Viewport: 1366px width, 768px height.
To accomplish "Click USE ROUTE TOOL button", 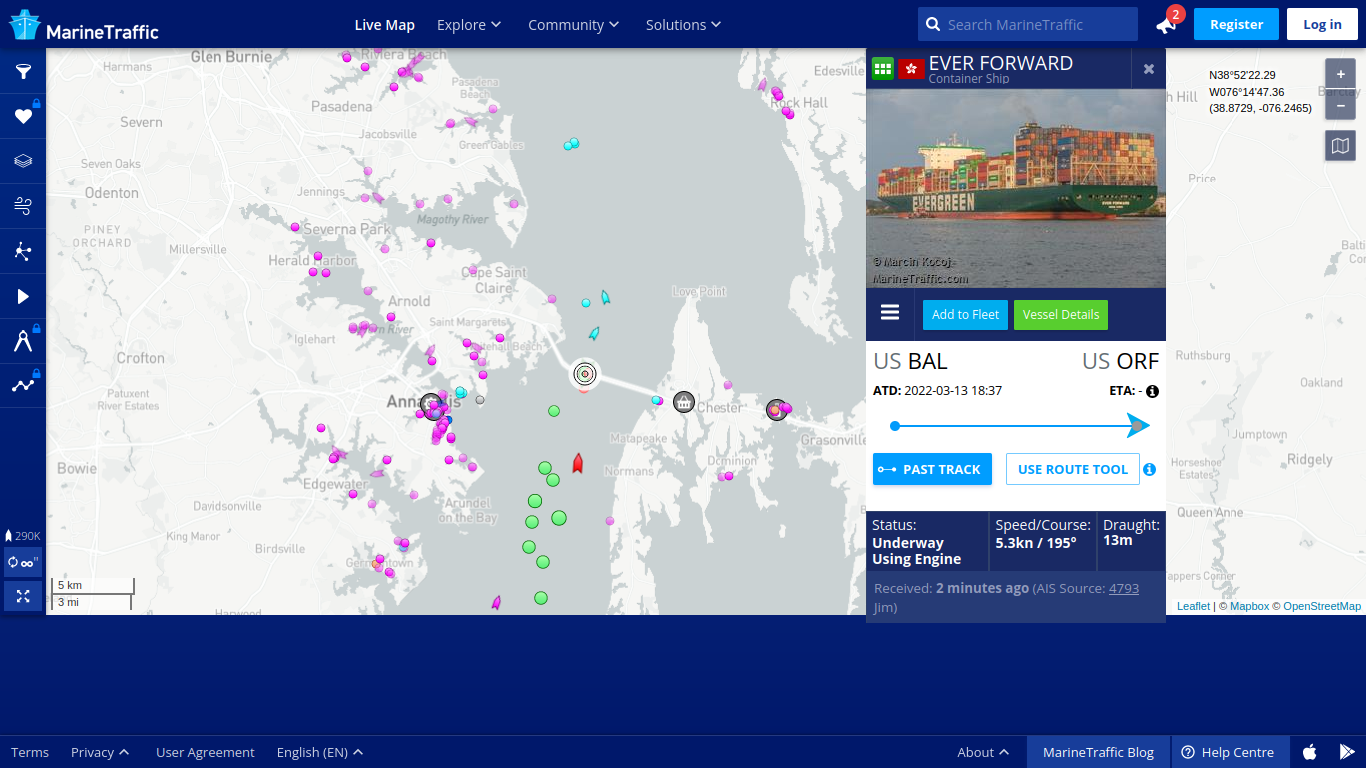I will click(x=1073, y=469).
